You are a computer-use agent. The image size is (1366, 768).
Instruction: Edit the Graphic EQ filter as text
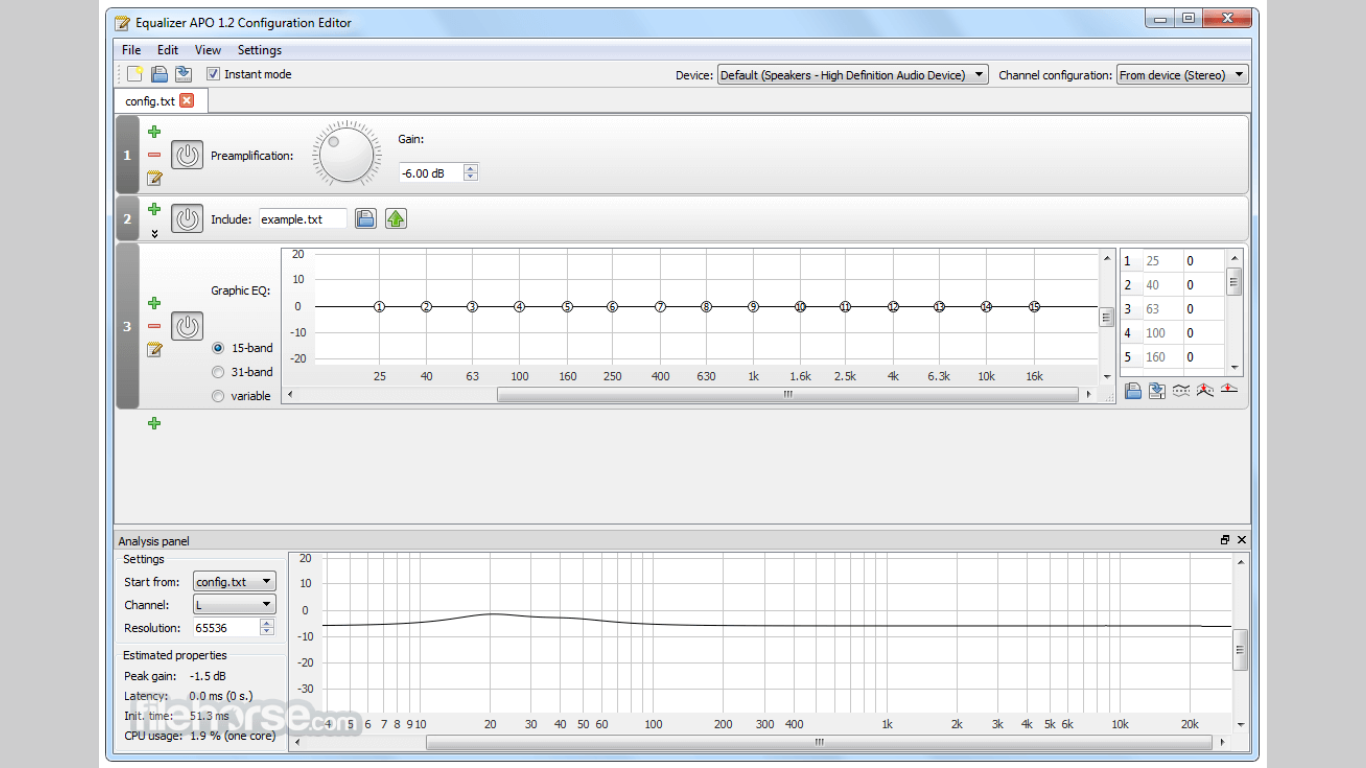pos(154,349)
